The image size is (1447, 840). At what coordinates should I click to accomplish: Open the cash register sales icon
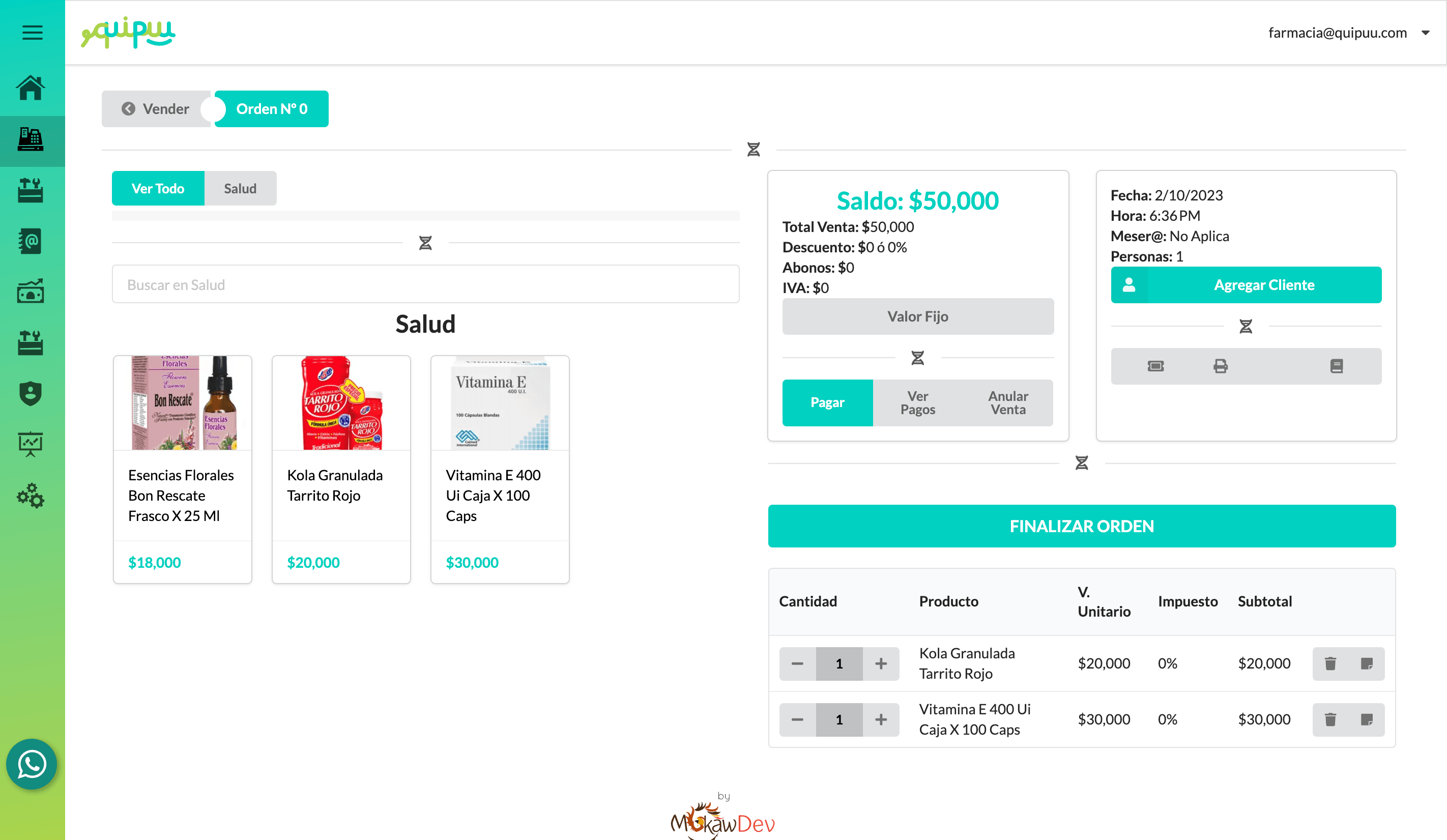pyautogui.click(x=31, y=139)
